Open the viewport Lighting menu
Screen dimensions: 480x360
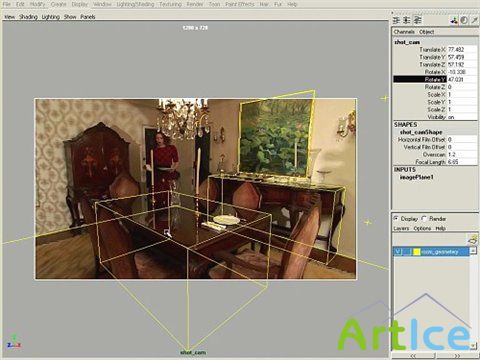pos(51,17)
